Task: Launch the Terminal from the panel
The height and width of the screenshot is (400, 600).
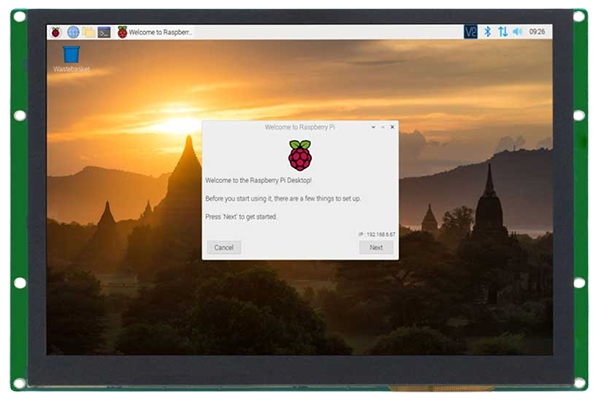Action: pos(104,32)
